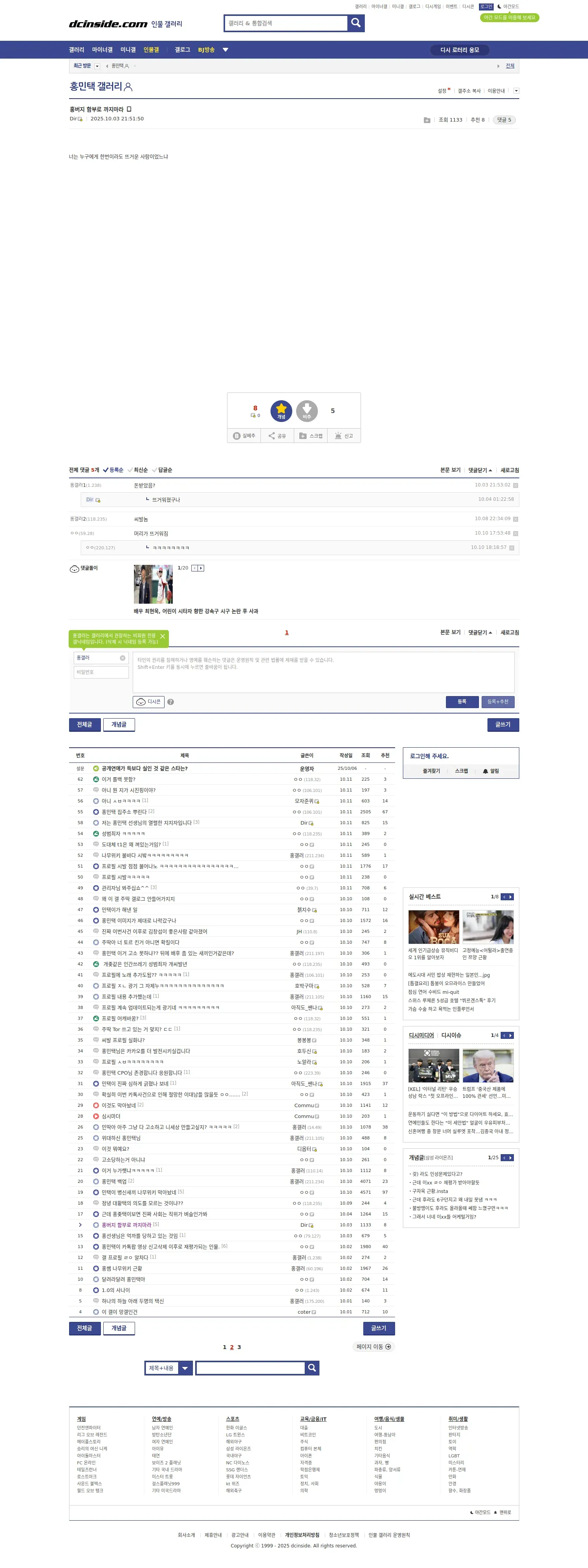Click the scrap folder icon next to 조회 1133
Image resolution: width=588 pixels, height=1568 pixels.
(x=427, y=120)
